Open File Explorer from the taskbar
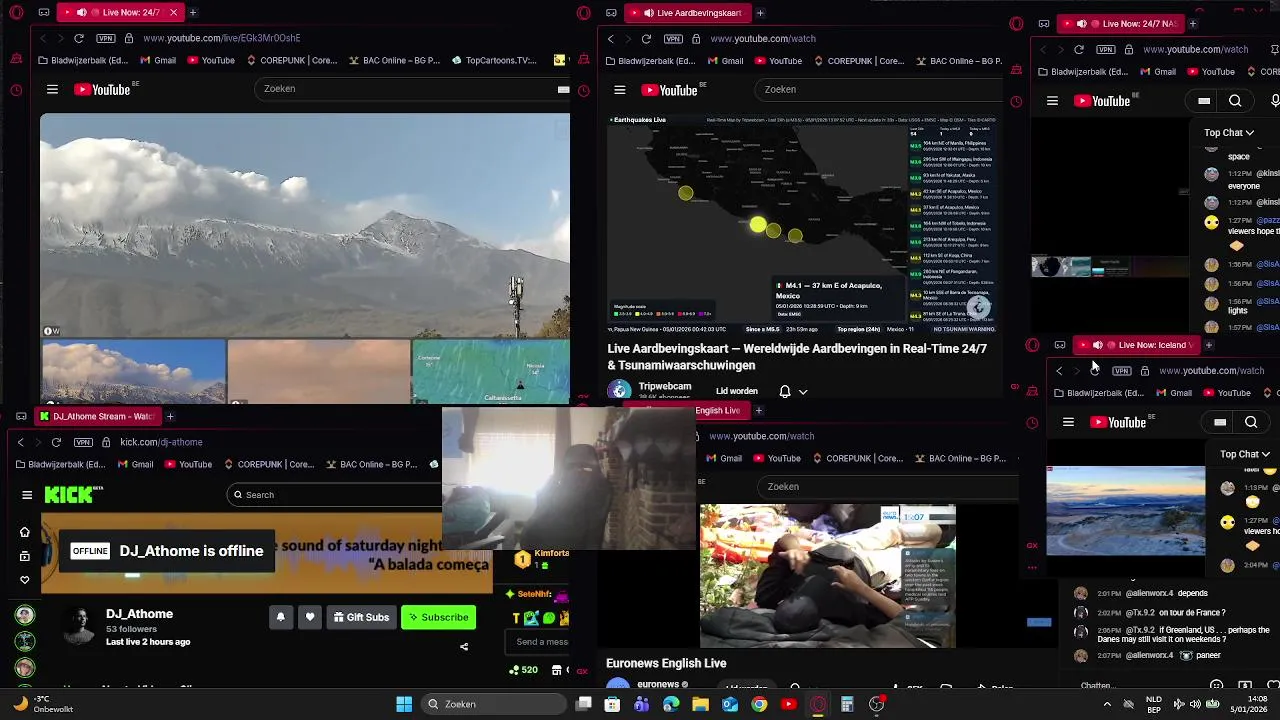 pos(700,704)
